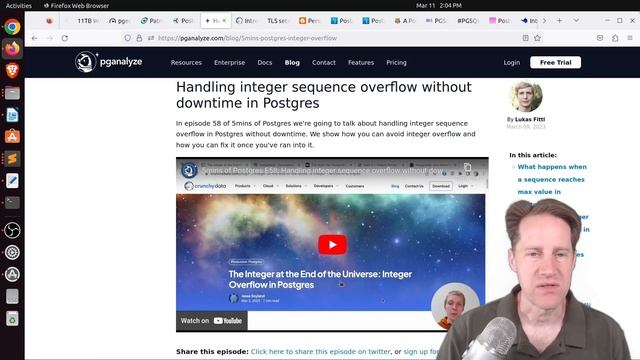Switch to the '#PGSQ' tab
Screen dimensions: 640x360
(468, 20)
